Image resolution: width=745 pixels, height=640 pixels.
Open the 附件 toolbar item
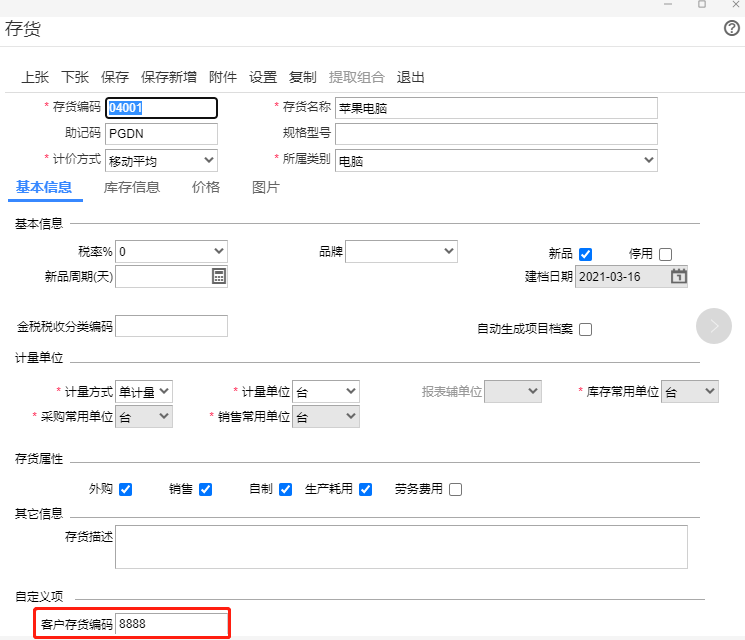223,77
